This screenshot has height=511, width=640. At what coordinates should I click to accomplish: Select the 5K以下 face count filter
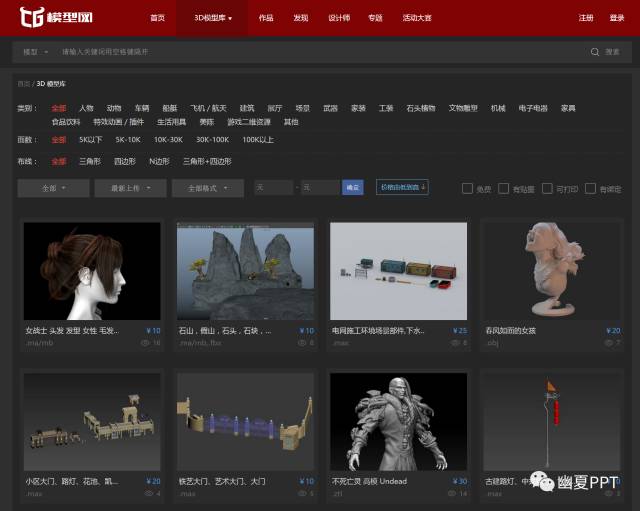point(90,140)
